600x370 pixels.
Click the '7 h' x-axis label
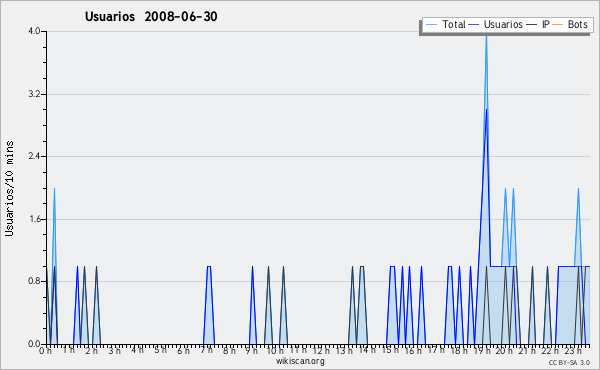pos(206,350)
